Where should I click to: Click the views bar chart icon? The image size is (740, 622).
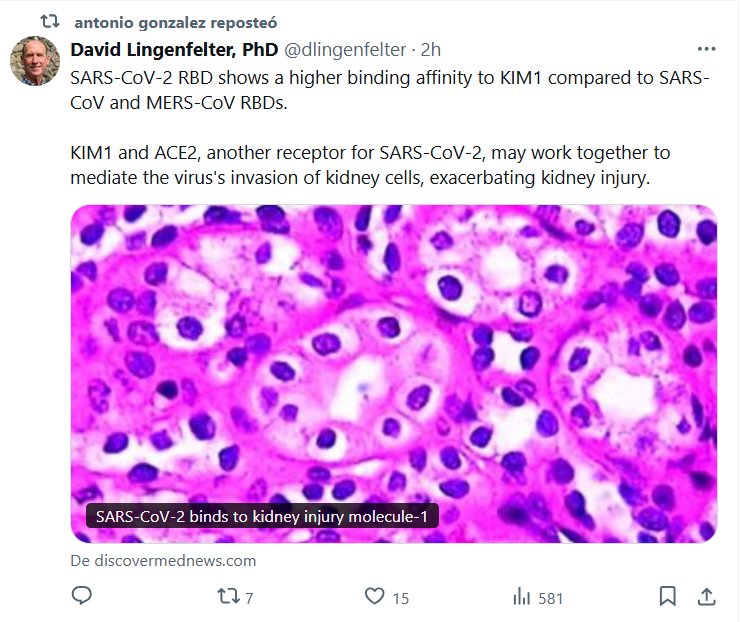[521, 597]
